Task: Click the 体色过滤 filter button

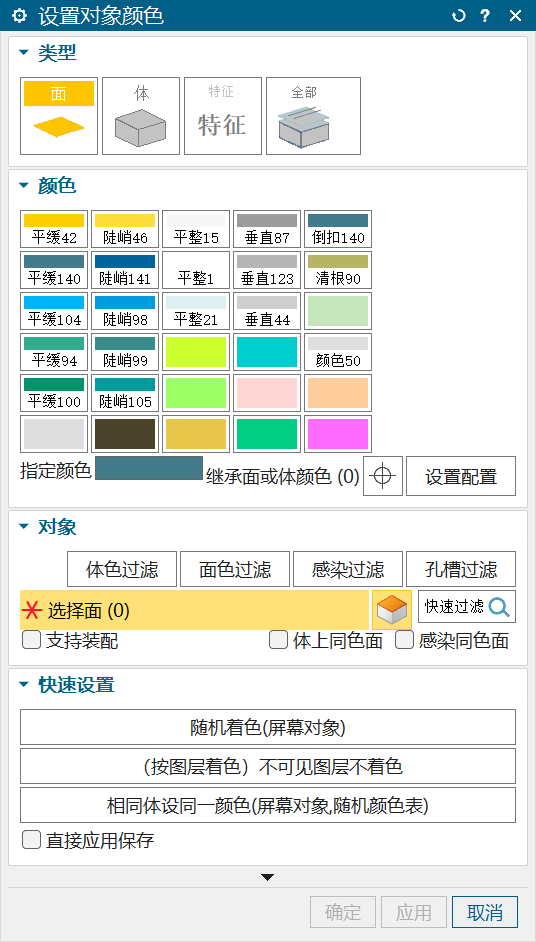Action: coord(122,569)
